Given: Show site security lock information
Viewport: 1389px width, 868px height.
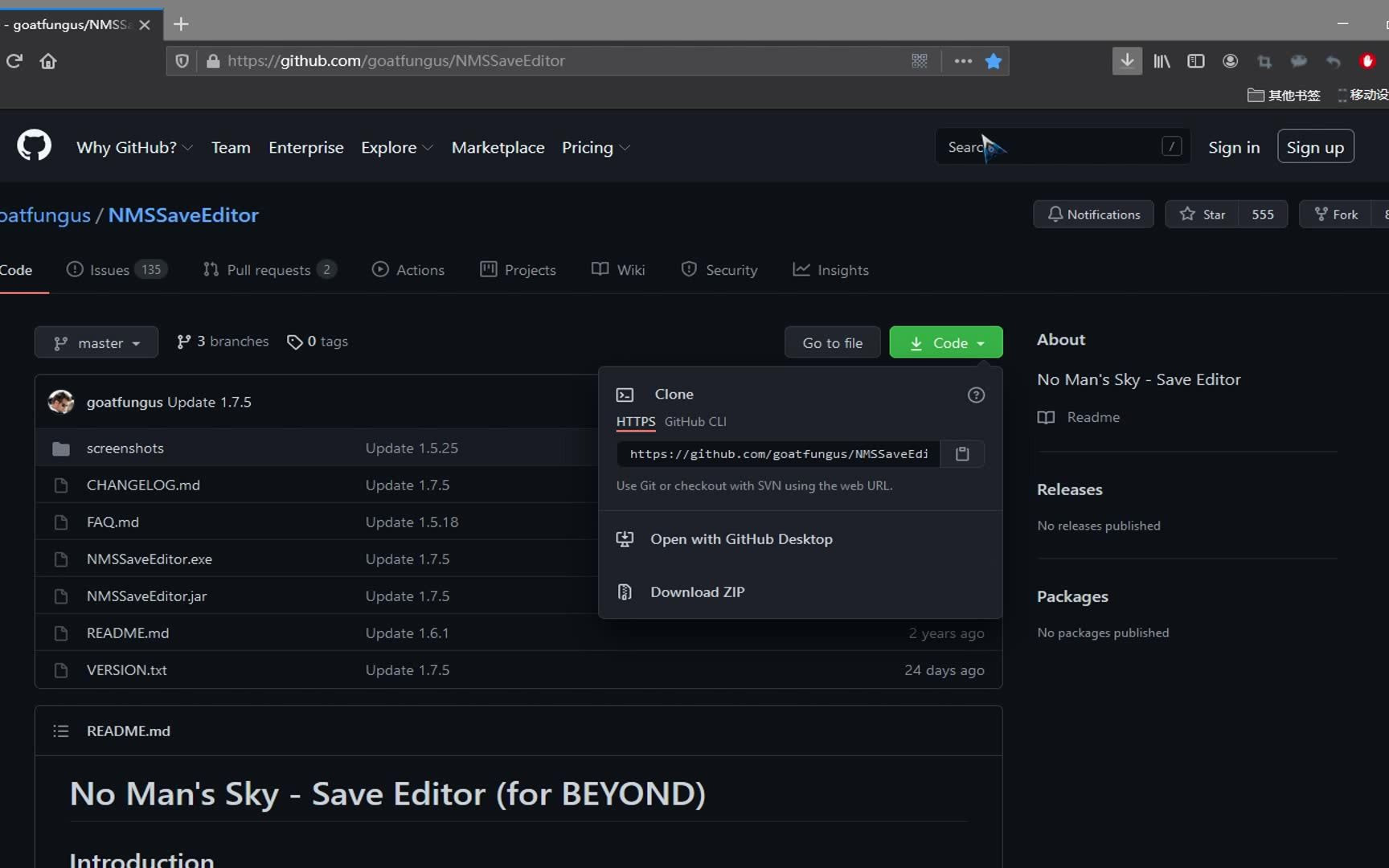Looking at the screenshot, I should point(213,61).
